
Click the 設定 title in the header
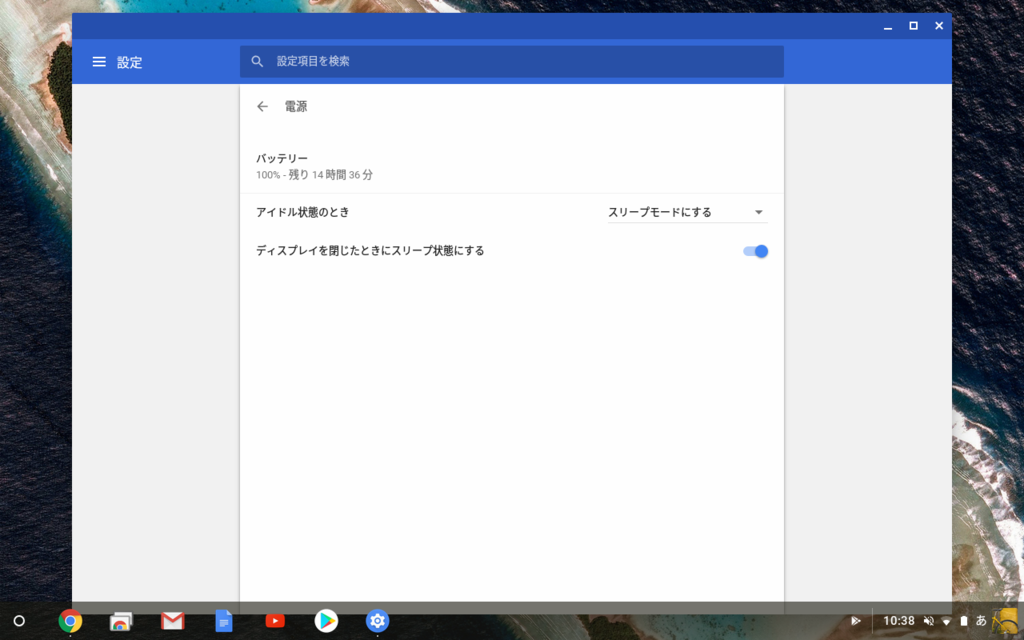[x=129, y=63]
